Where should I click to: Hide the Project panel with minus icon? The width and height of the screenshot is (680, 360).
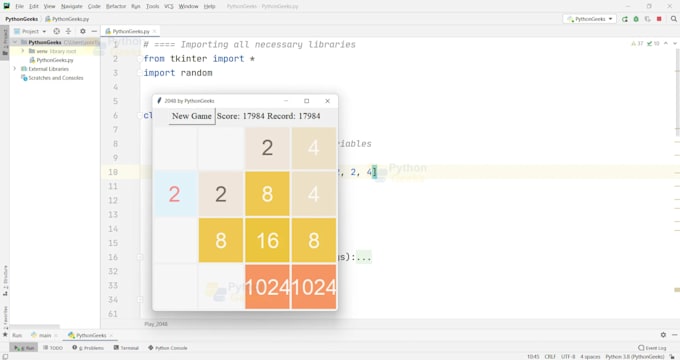pos(94,31)
